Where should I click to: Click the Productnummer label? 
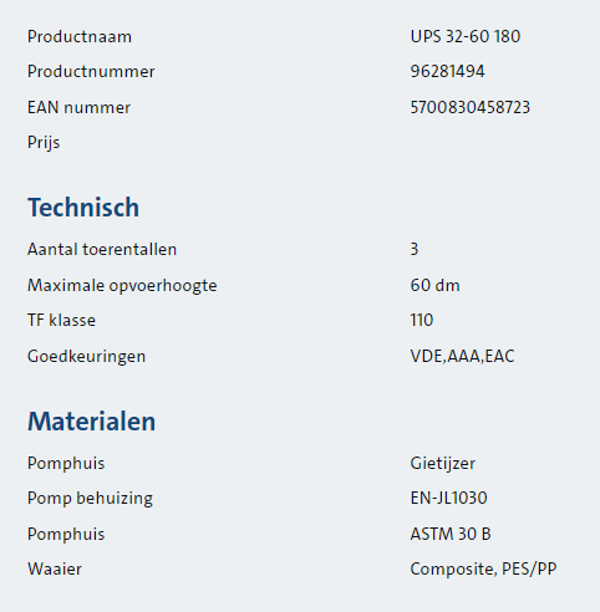click(x=91, y=72)
